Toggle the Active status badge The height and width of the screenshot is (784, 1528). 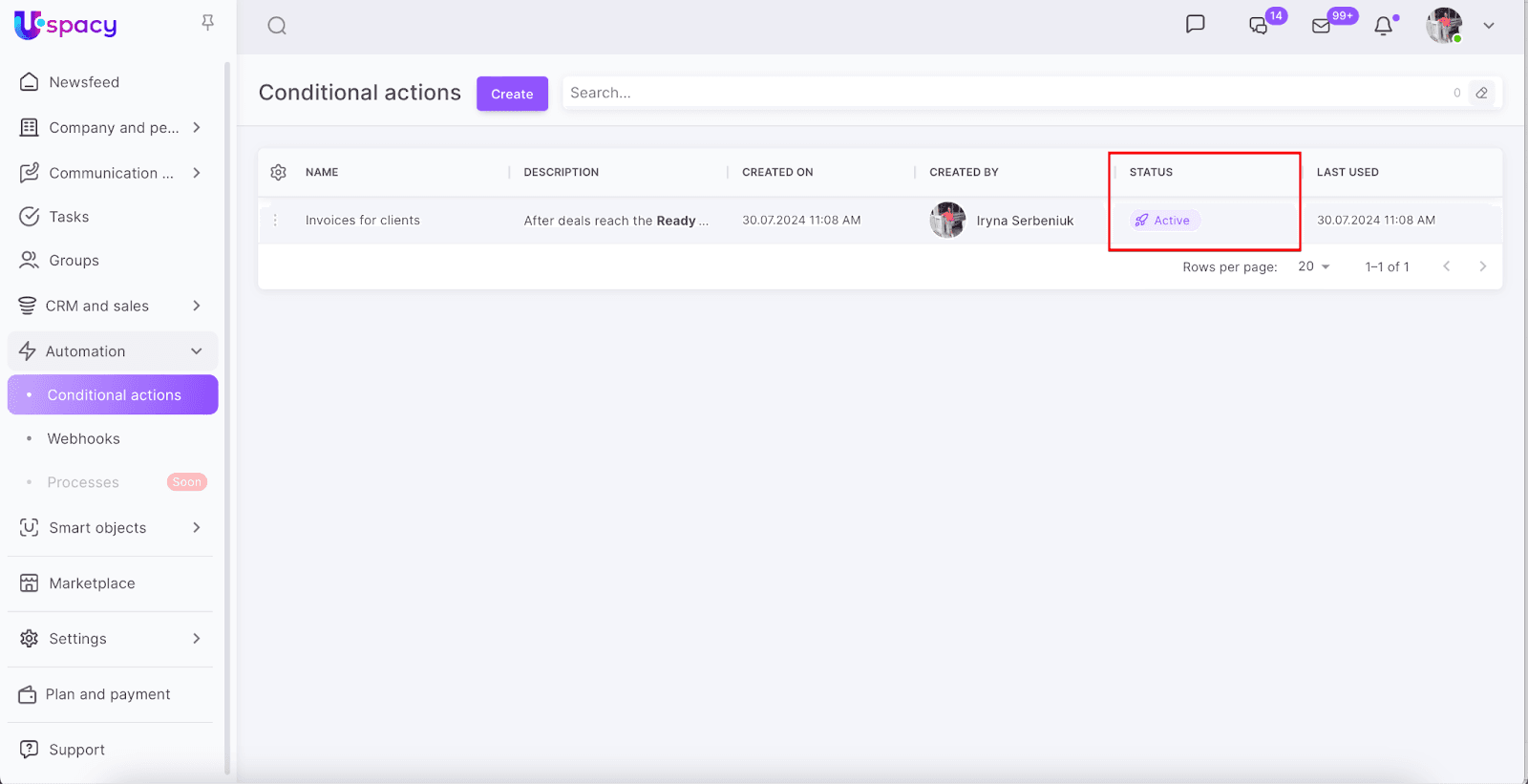point(1164,221)
